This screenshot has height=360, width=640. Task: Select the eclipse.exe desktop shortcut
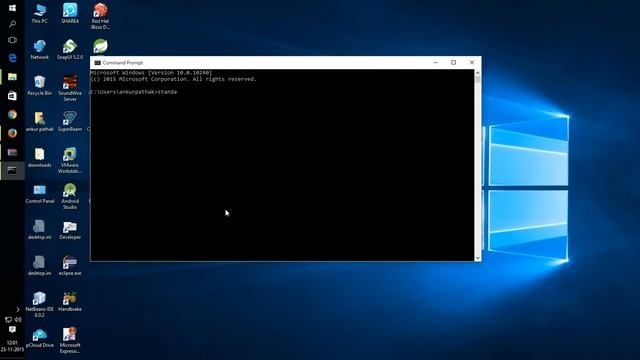[x=70, y=266]
